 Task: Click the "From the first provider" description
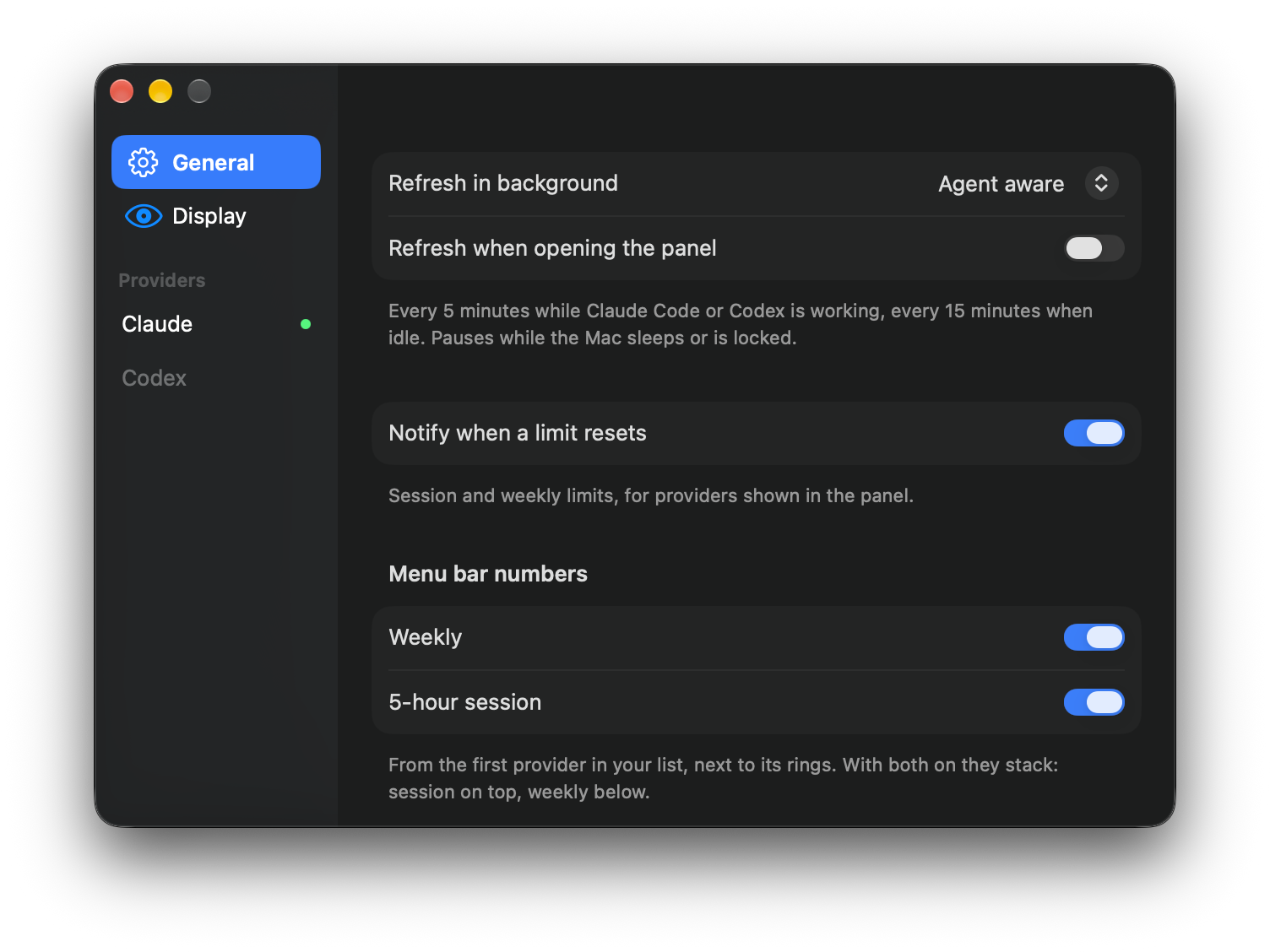[724, 778]
